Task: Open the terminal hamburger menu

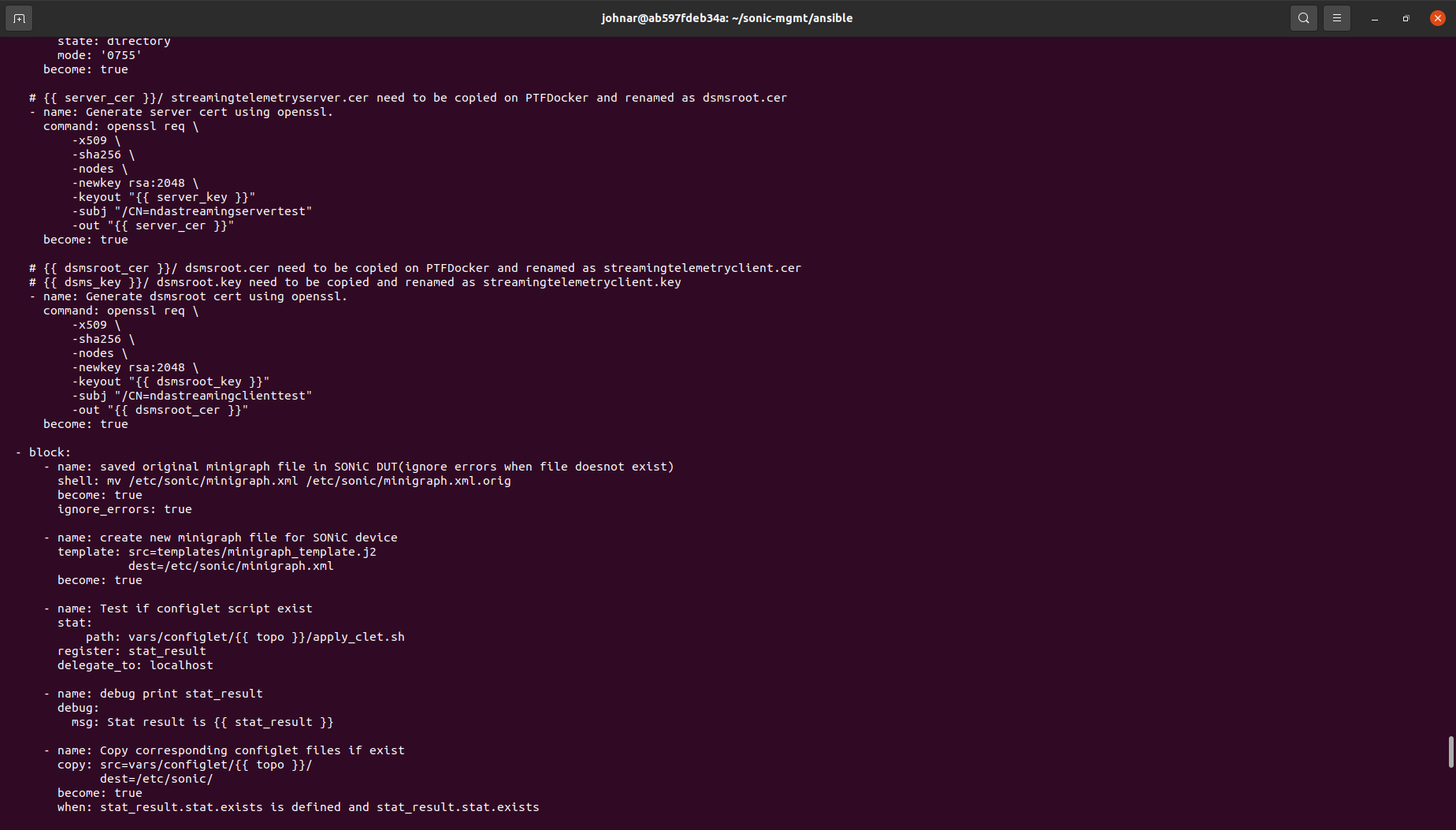Action: (1337, 18)
